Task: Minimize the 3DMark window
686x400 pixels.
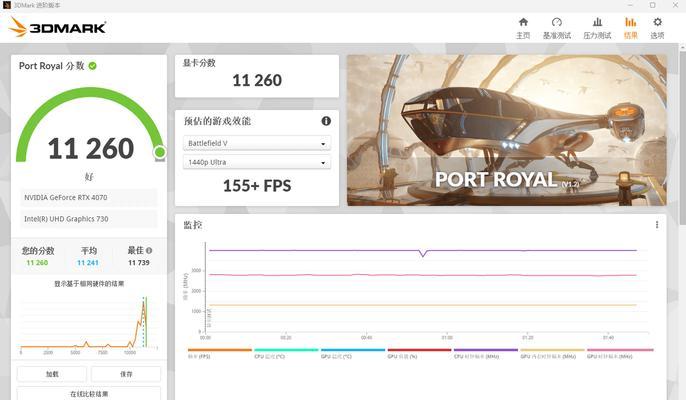Action: (630, 5)
